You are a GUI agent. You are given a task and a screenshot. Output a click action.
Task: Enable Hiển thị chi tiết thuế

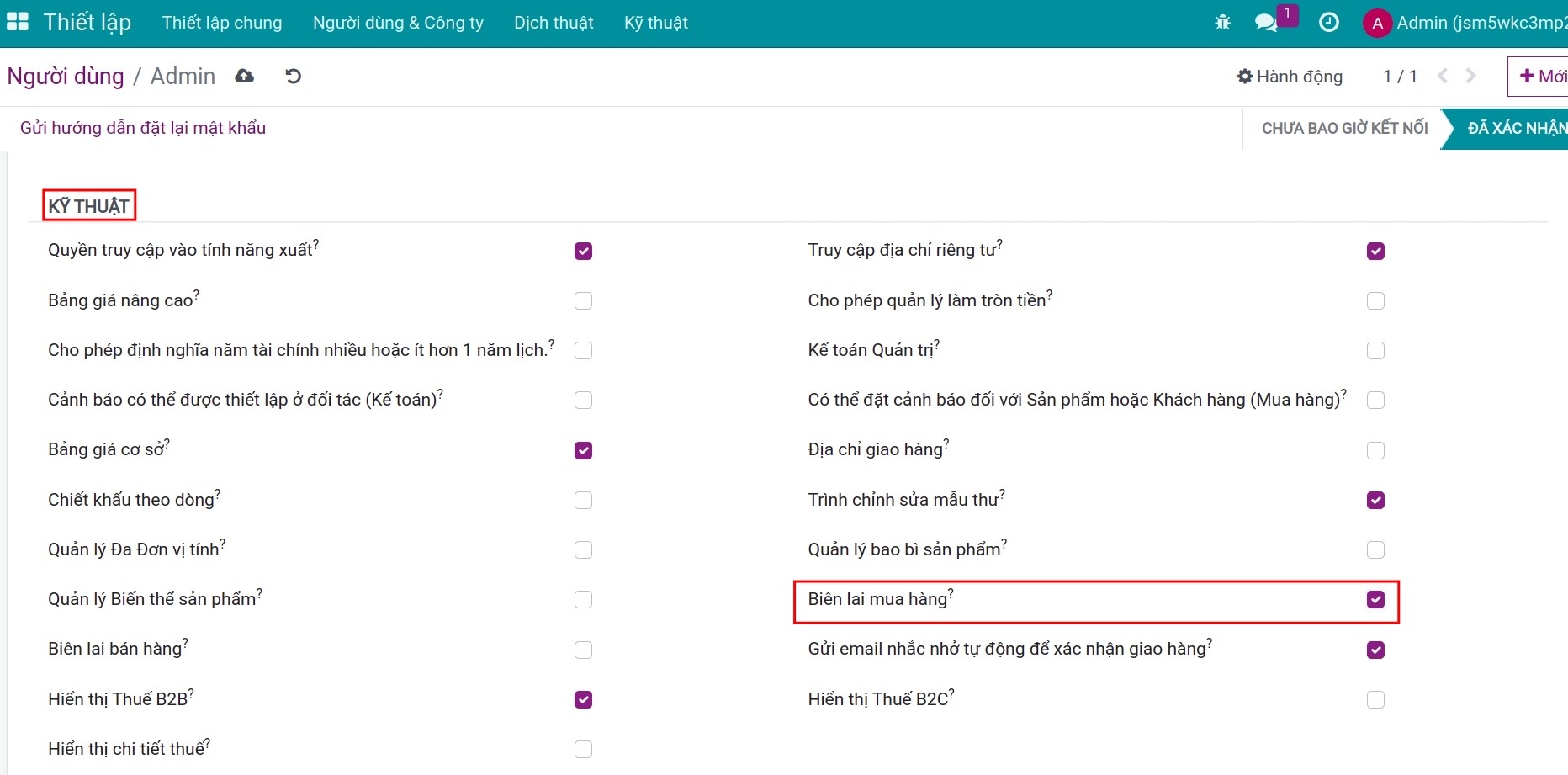pyautogui.click(x=583, y=749)
